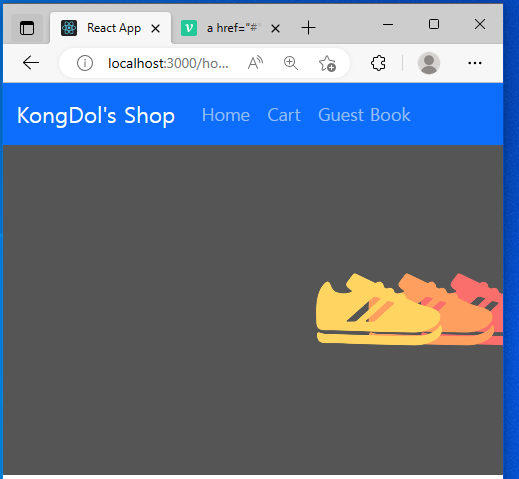Open the Extensions puzzle icon
Screen dimensions: 519x479
coord(378,63)
